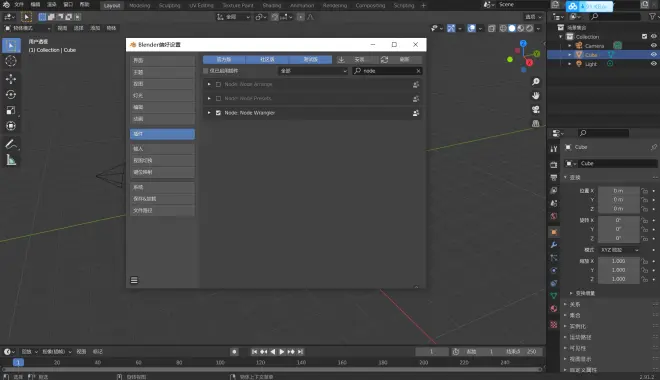The width and height of the screenshot is (660, 380).
Task: Toggle the viewport X-ray button
Action: [492, 28]
